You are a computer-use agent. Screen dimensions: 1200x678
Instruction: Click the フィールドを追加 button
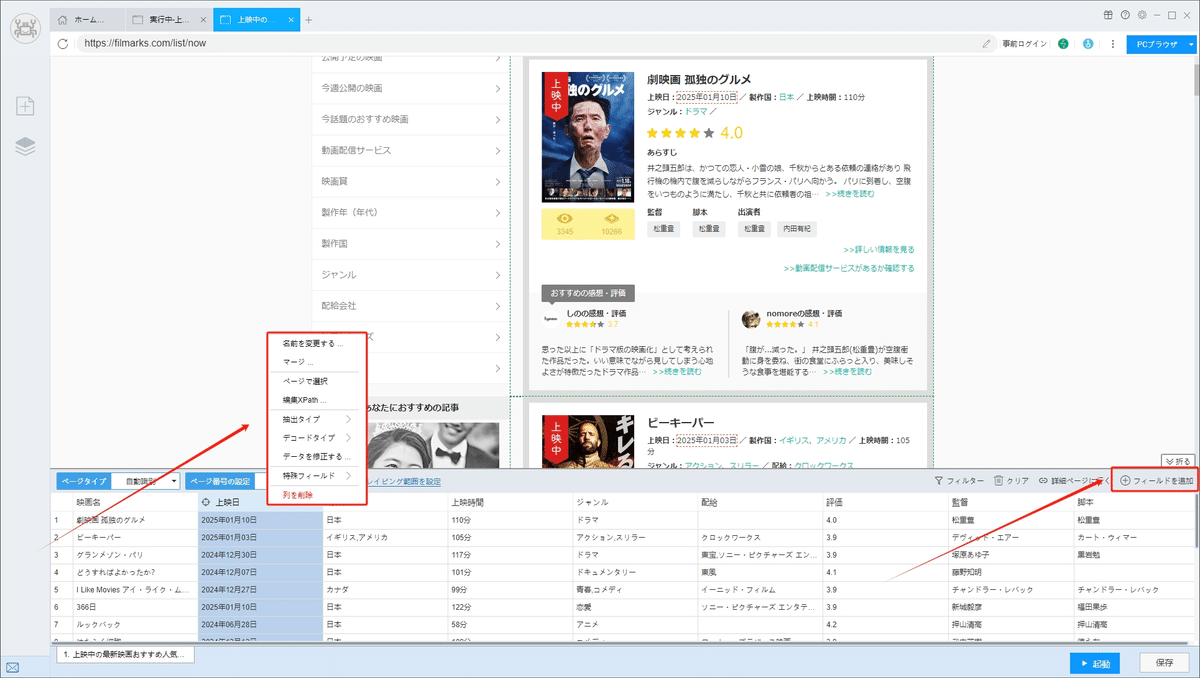(1156, 481)
